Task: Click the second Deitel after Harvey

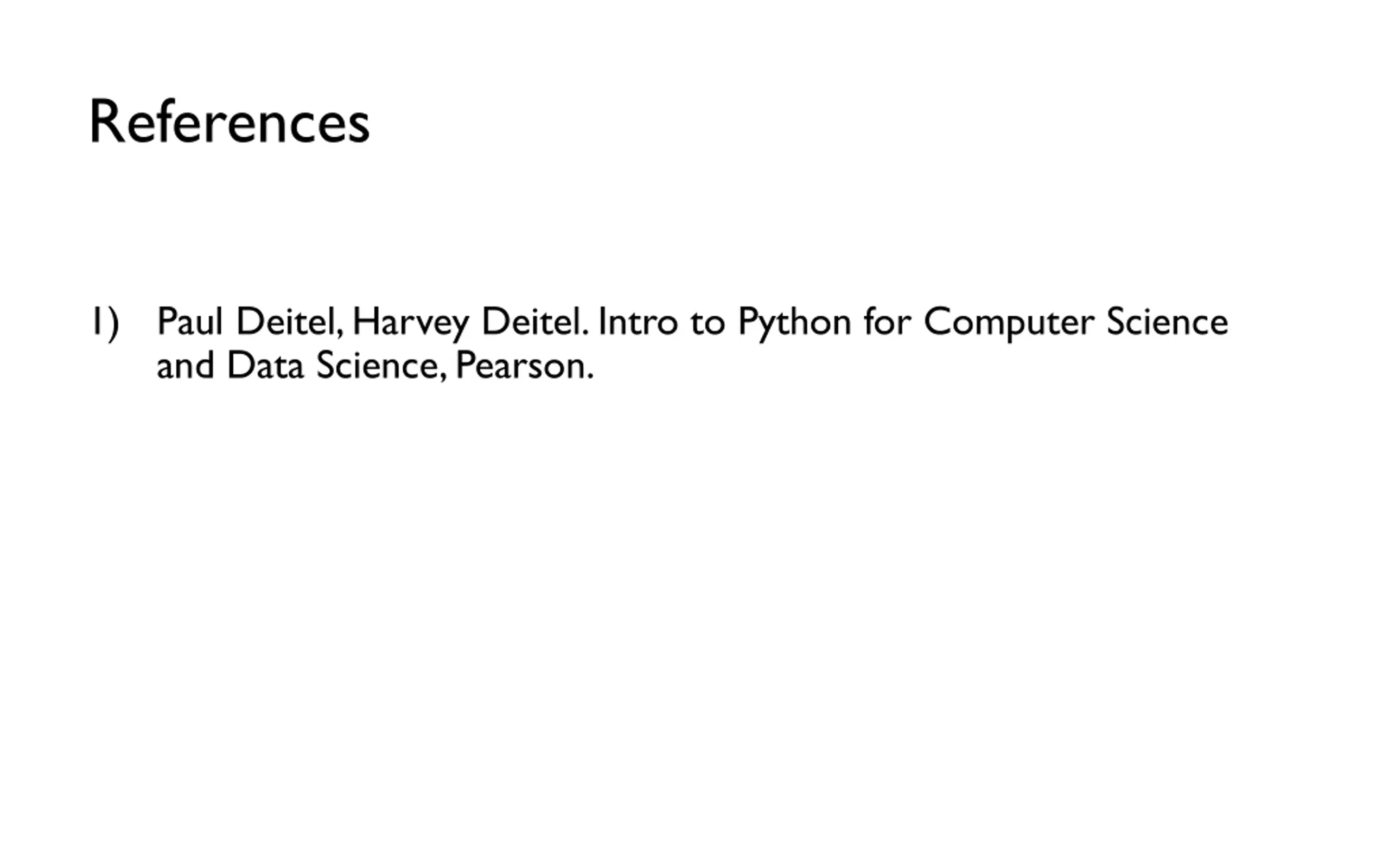Action: pos(536,321)
